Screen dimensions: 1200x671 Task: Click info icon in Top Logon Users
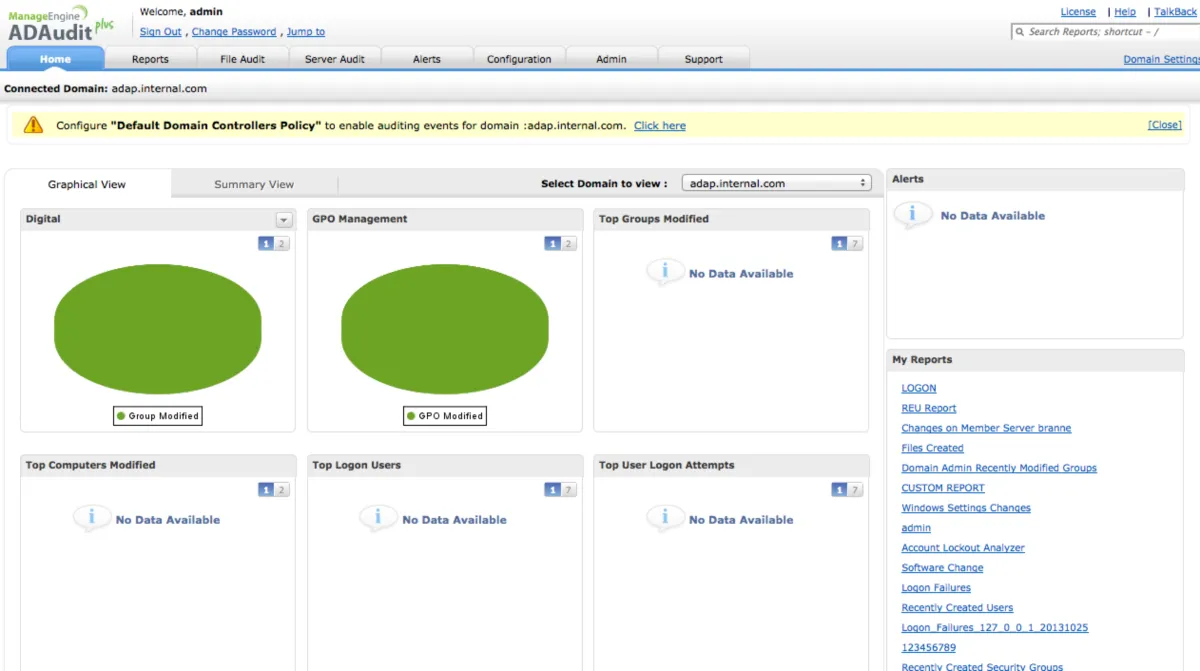pos(377,518)
